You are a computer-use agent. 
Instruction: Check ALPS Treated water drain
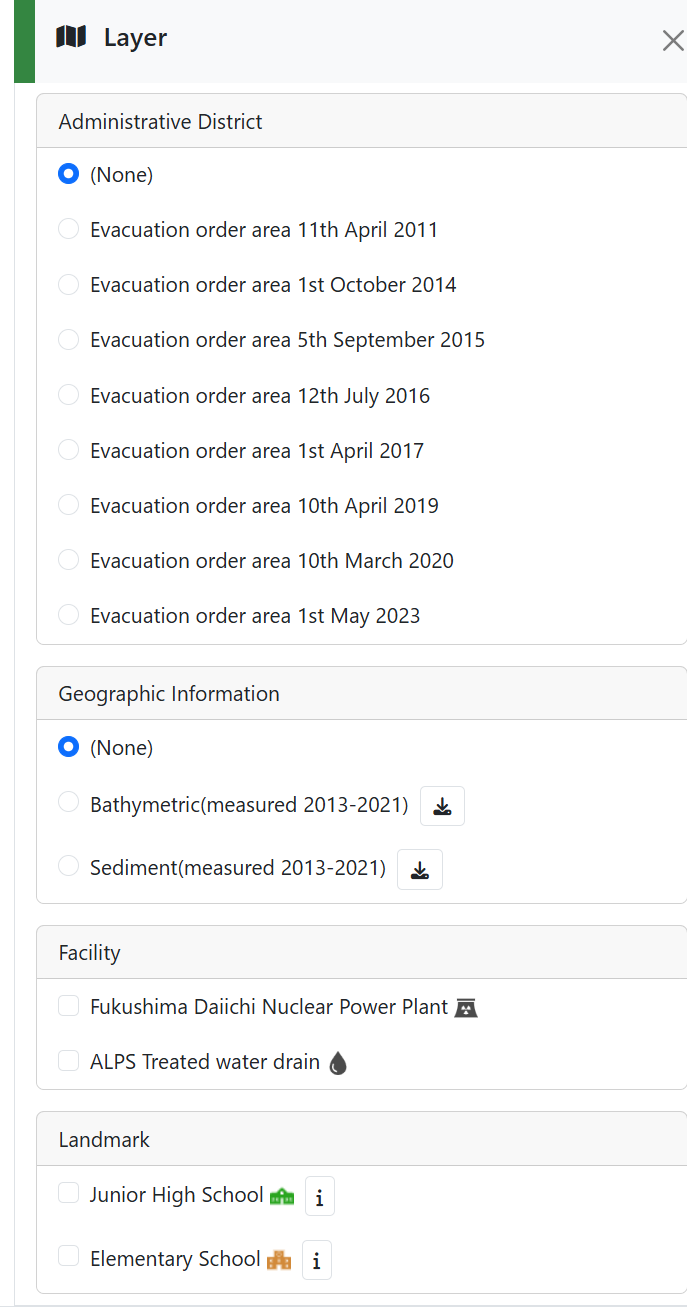(68, 1061)
